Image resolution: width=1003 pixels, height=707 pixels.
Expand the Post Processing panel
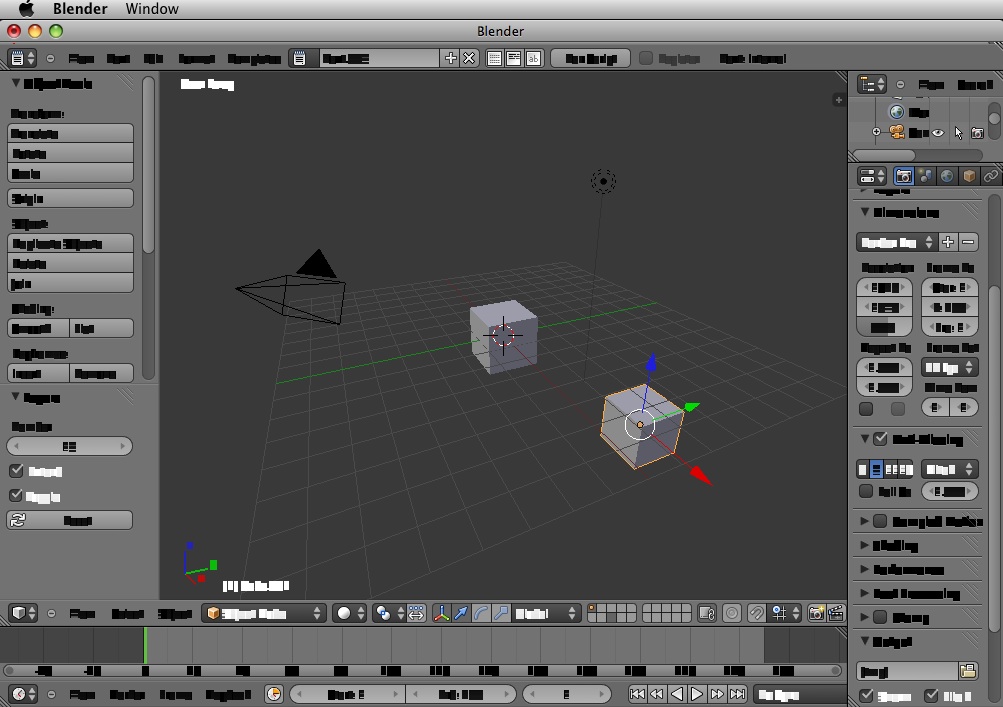coord(865,593)
